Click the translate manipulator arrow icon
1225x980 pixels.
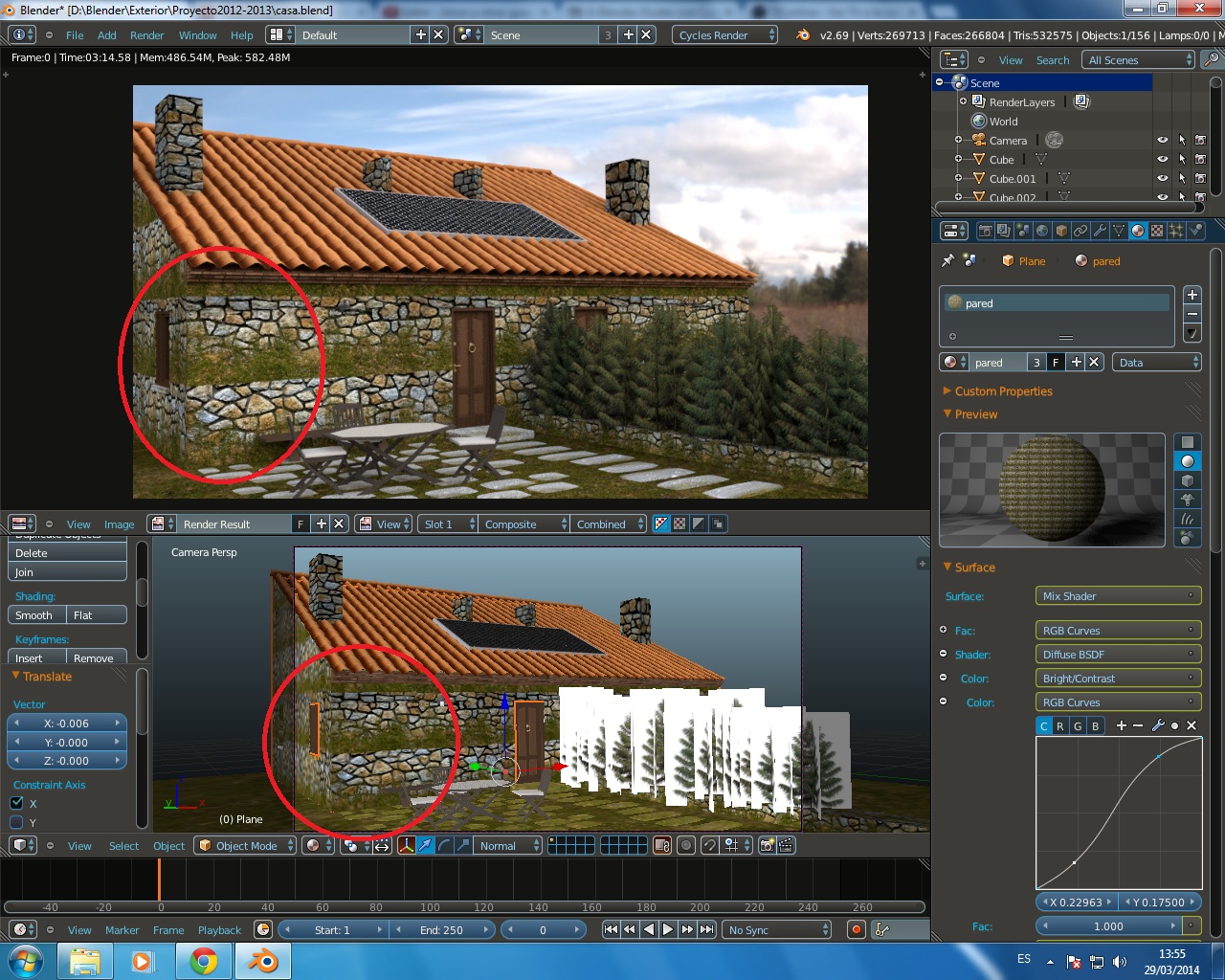pyautogui.click(x=426, y=845)
